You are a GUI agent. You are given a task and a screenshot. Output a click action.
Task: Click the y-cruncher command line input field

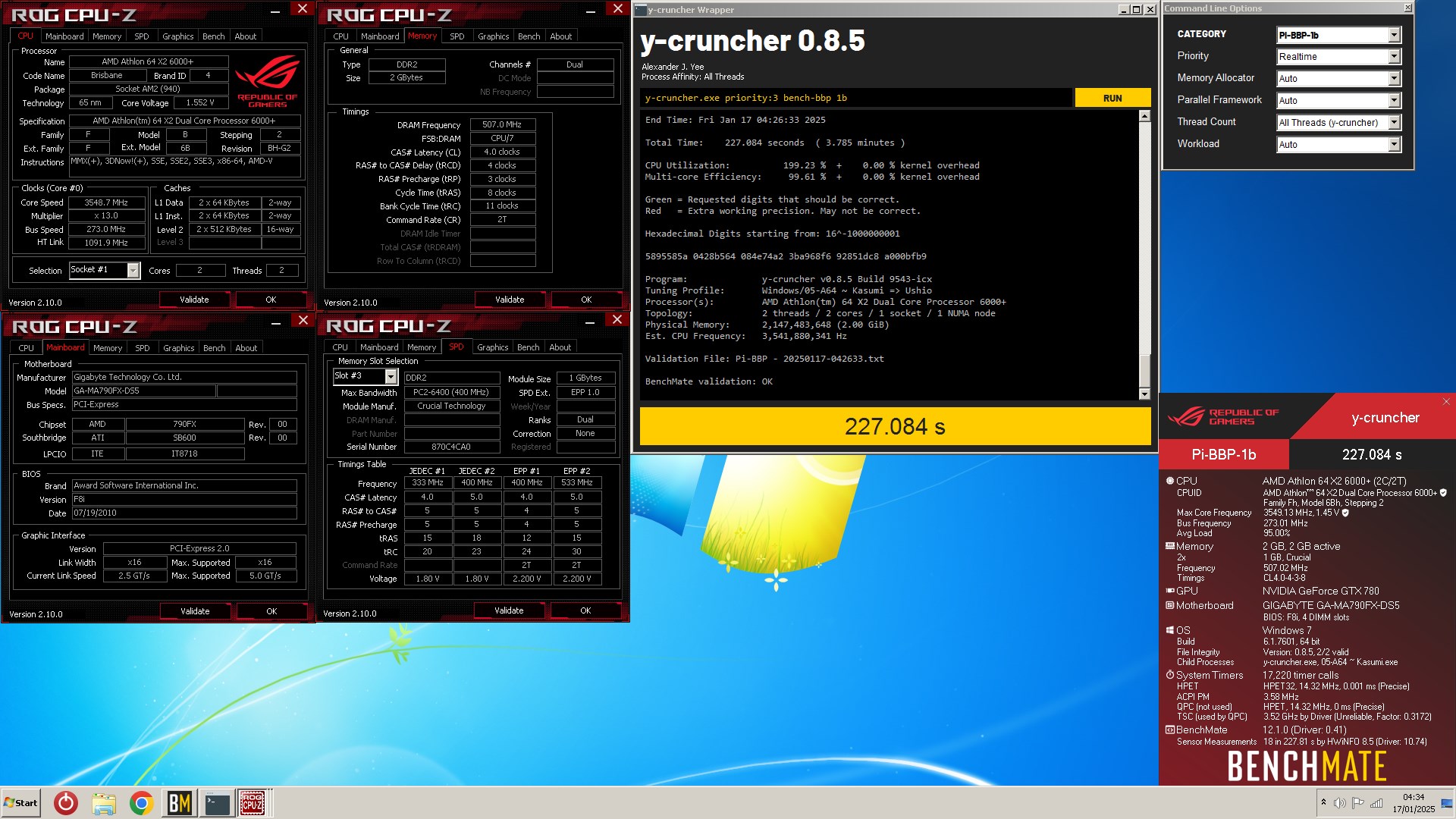[x=856, y=98]
